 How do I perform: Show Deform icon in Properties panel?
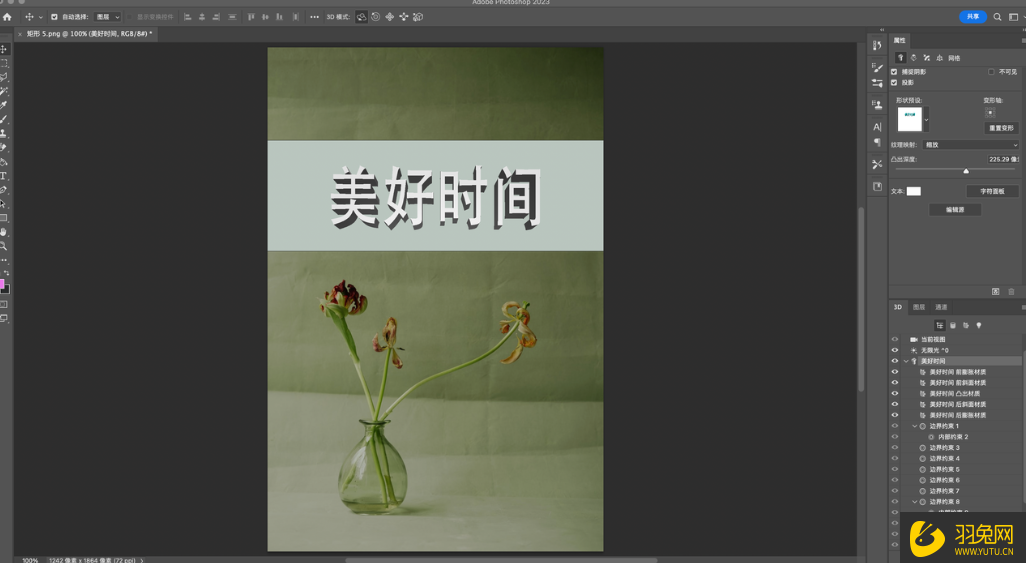click(x=913, y=58)
